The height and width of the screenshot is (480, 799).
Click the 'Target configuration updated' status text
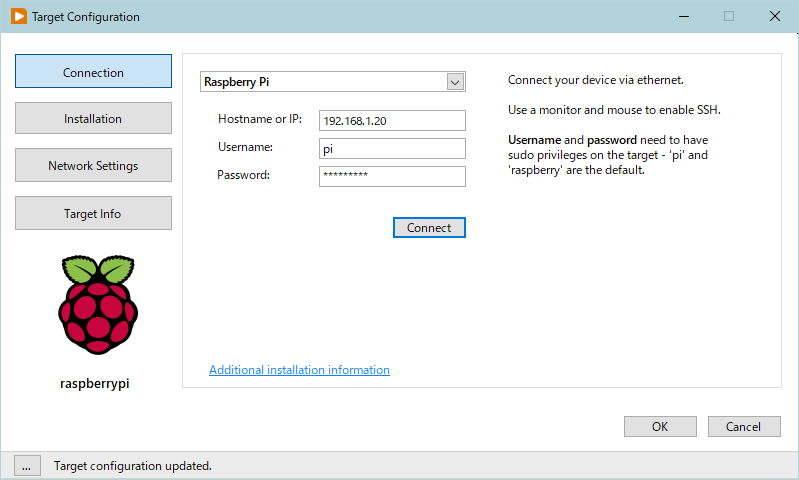click(133, 466)
